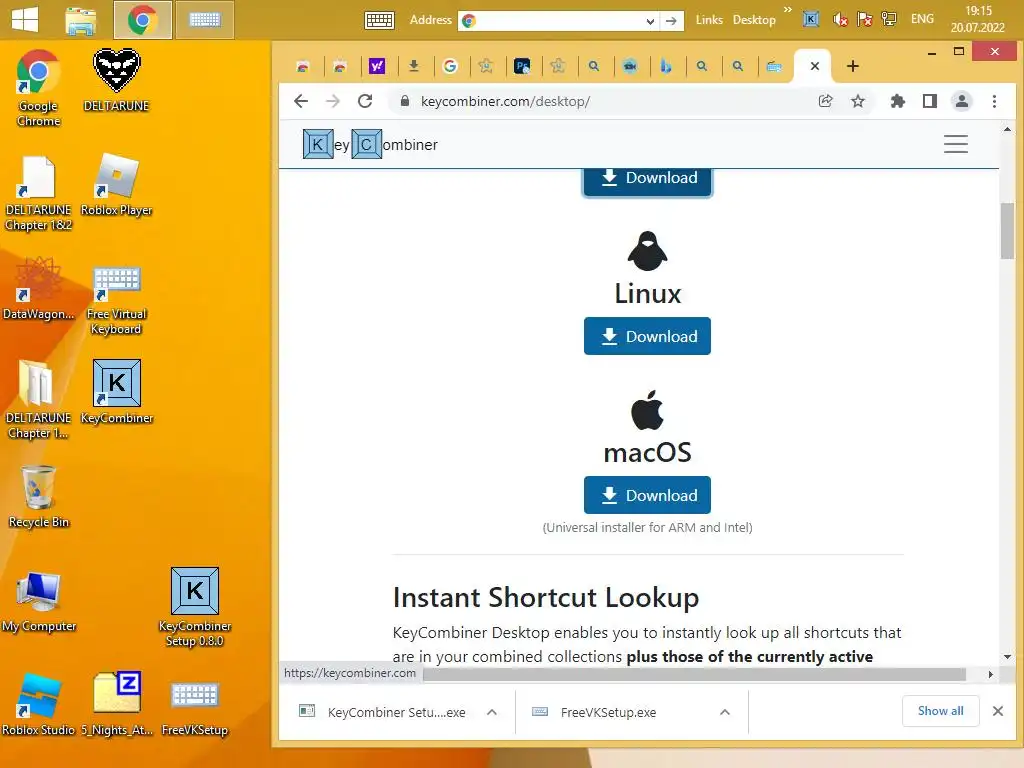1024x768 pixels.
Task: Expand the taskbar toolbar overflow chevron
Action: 788,9
